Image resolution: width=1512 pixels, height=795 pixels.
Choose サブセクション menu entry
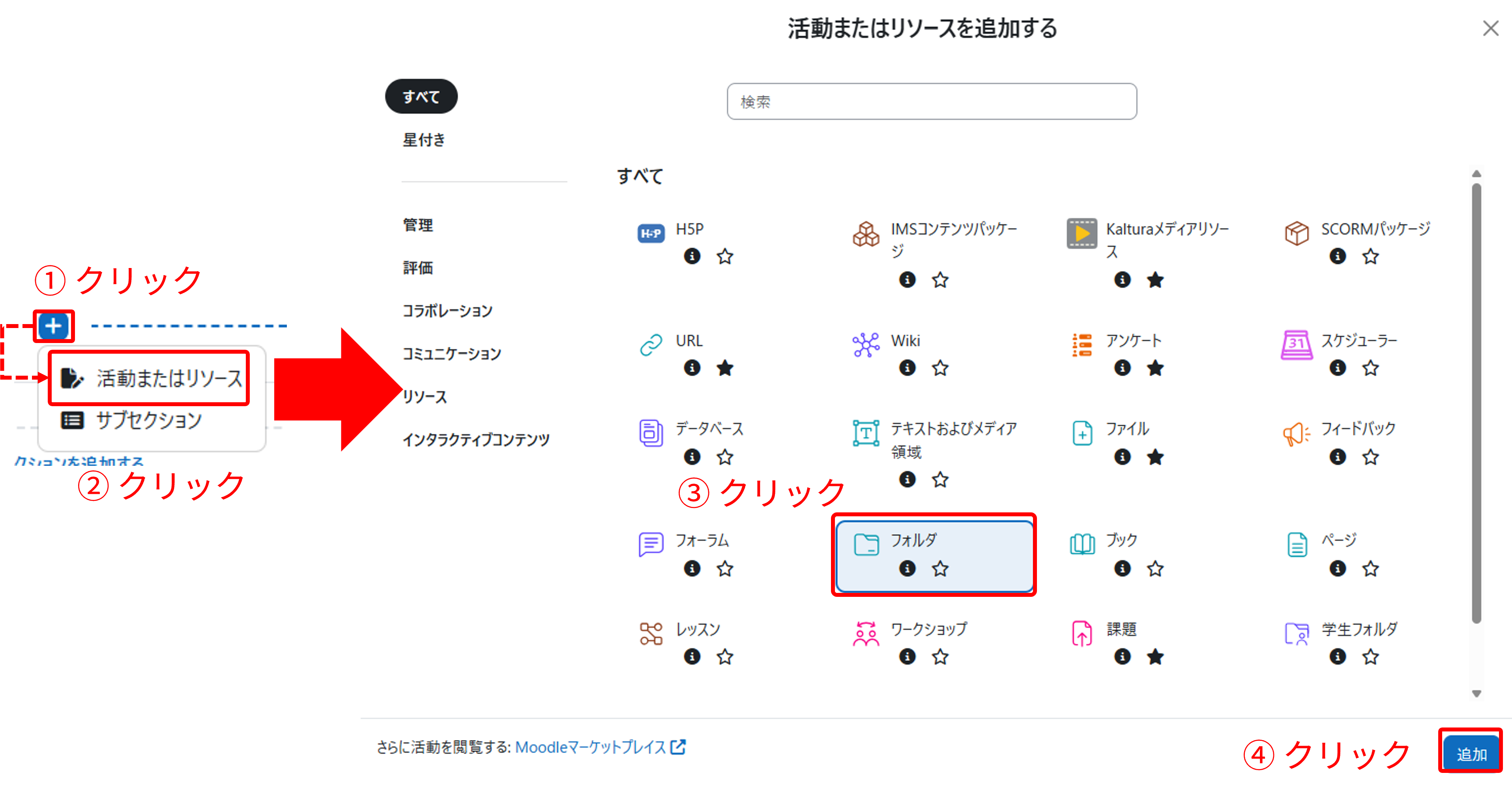pyautogui.click(x=131, y=420)
